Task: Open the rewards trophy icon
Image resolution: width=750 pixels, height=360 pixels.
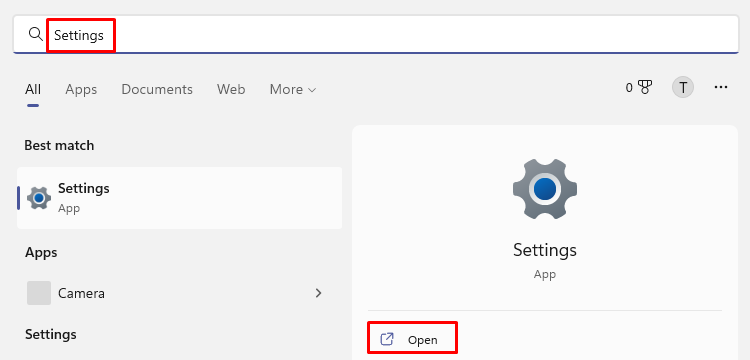Action: [x=645, y=87]
